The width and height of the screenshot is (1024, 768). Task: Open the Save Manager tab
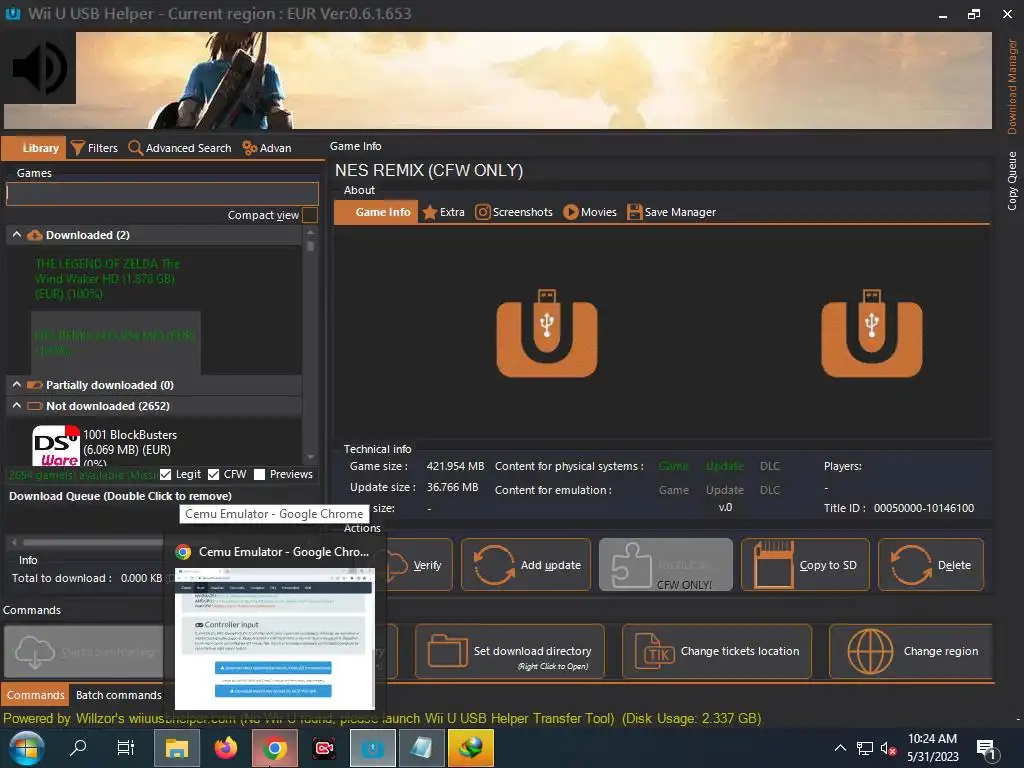pos(671,212)
